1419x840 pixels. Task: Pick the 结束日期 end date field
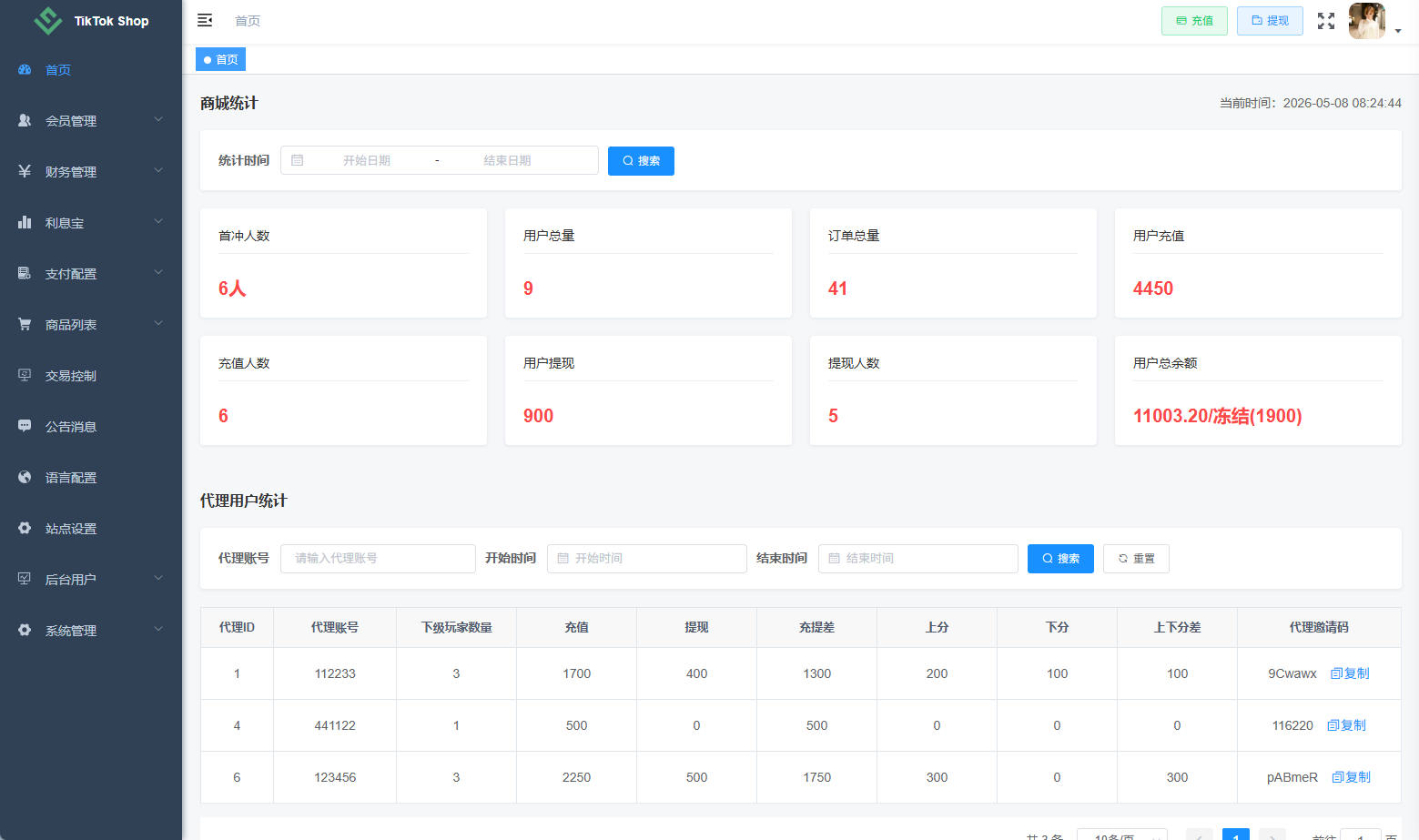[x=507, y=160]
